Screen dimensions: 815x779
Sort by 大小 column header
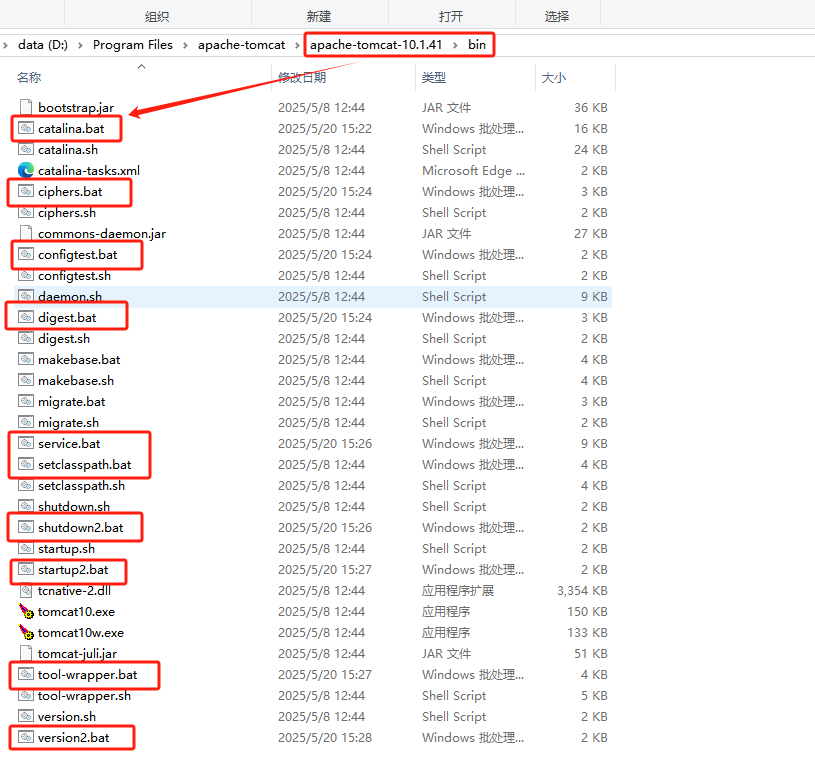[554, 77]
